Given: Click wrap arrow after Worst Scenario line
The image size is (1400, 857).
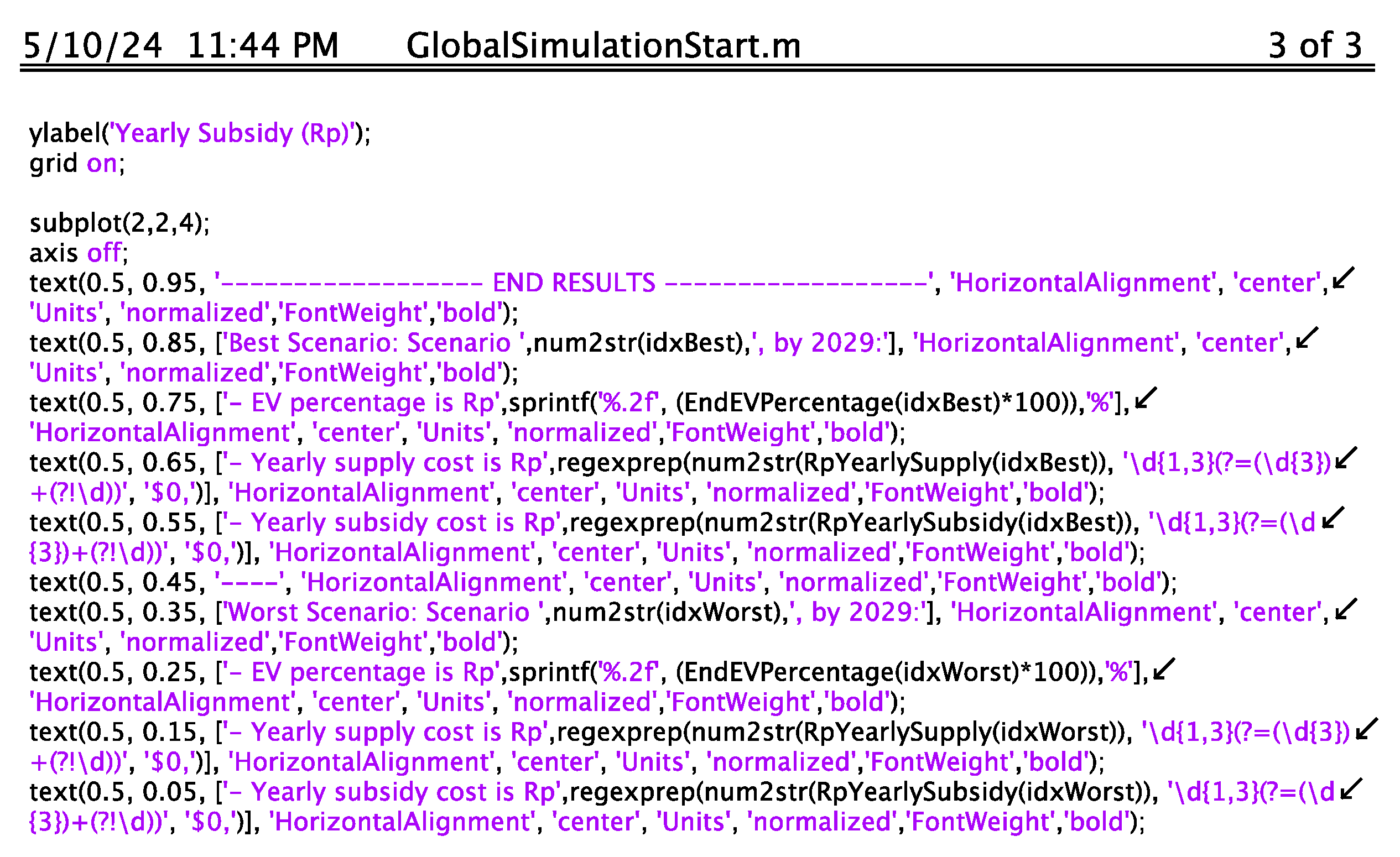Looking at the screenshot, I should pos(1345,609).
